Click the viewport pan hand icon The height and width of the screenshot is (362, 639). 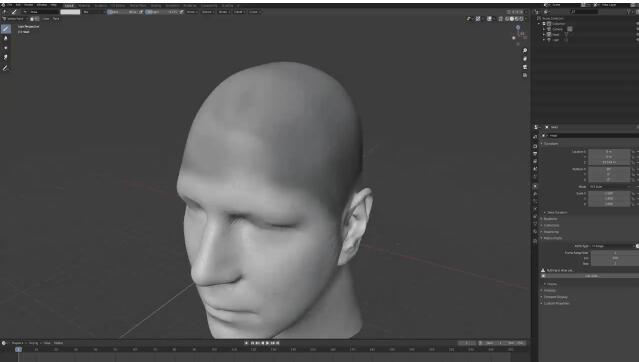pos(525,59)
